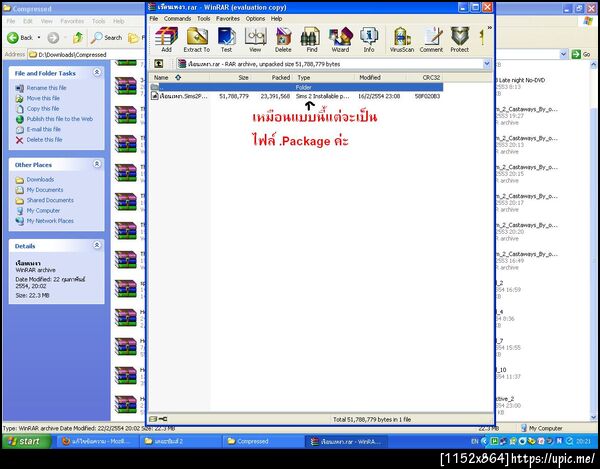Open My Documents in Other Places
Viewport: 600px width, 469px height.
pyautogui.click(x=45, y=190)
